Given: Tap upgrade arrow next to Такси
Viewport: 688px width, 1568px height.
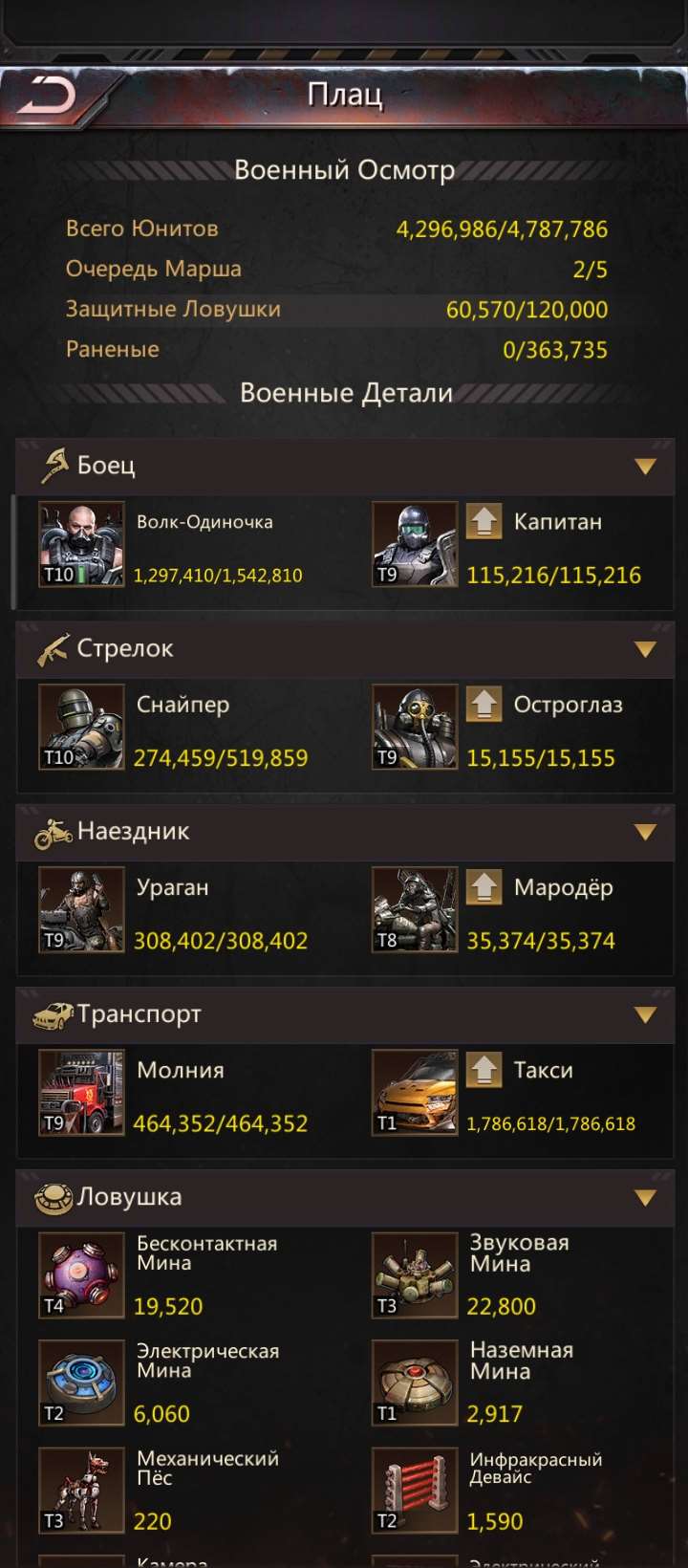Looking at the screenshot, I should 484,1069.
